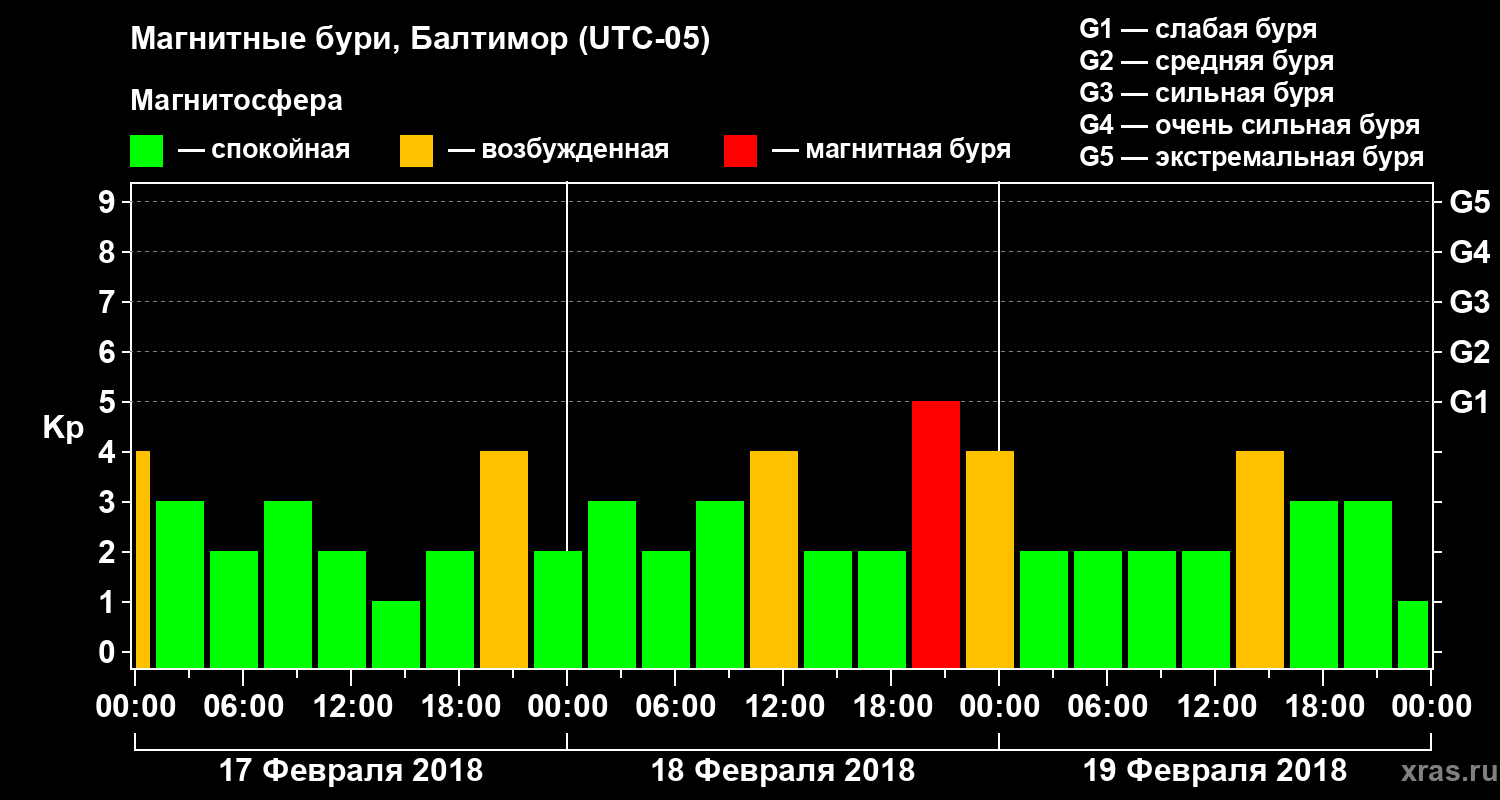
Task: Click the 18 Февраля 2018 date label
Action: point(783,771)
